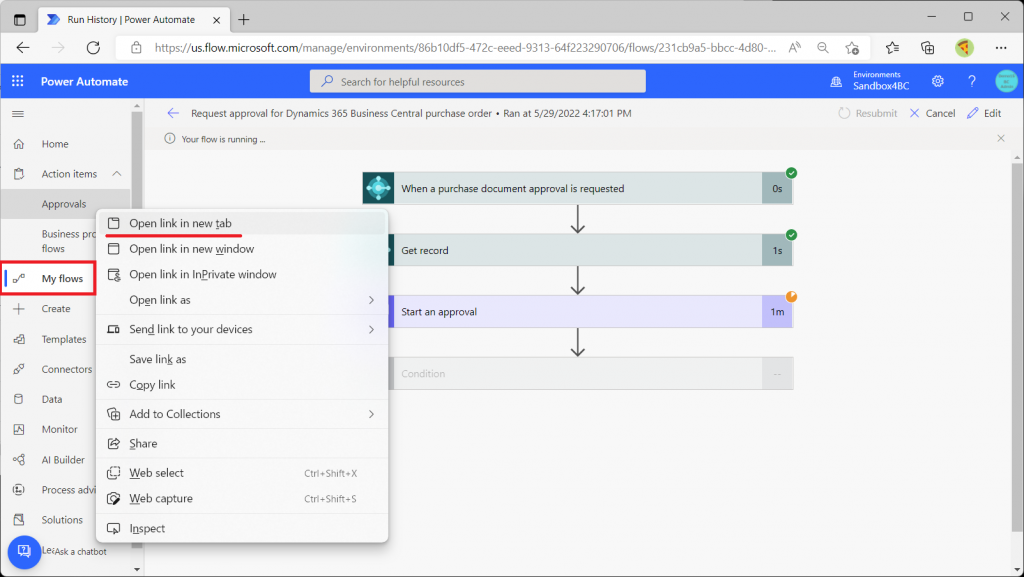Click the Templates icon in sidebar

coord(19,339)
